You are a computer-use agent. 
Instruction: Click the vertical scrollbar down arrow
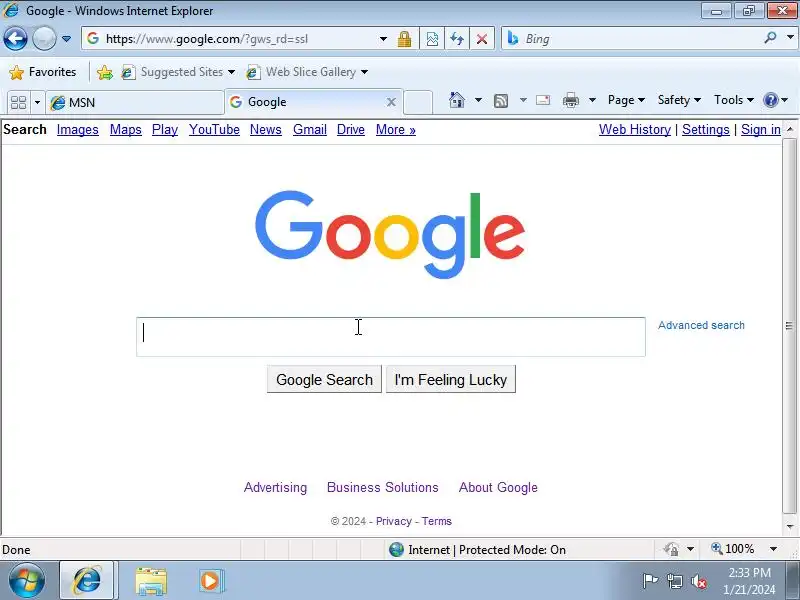789,527
